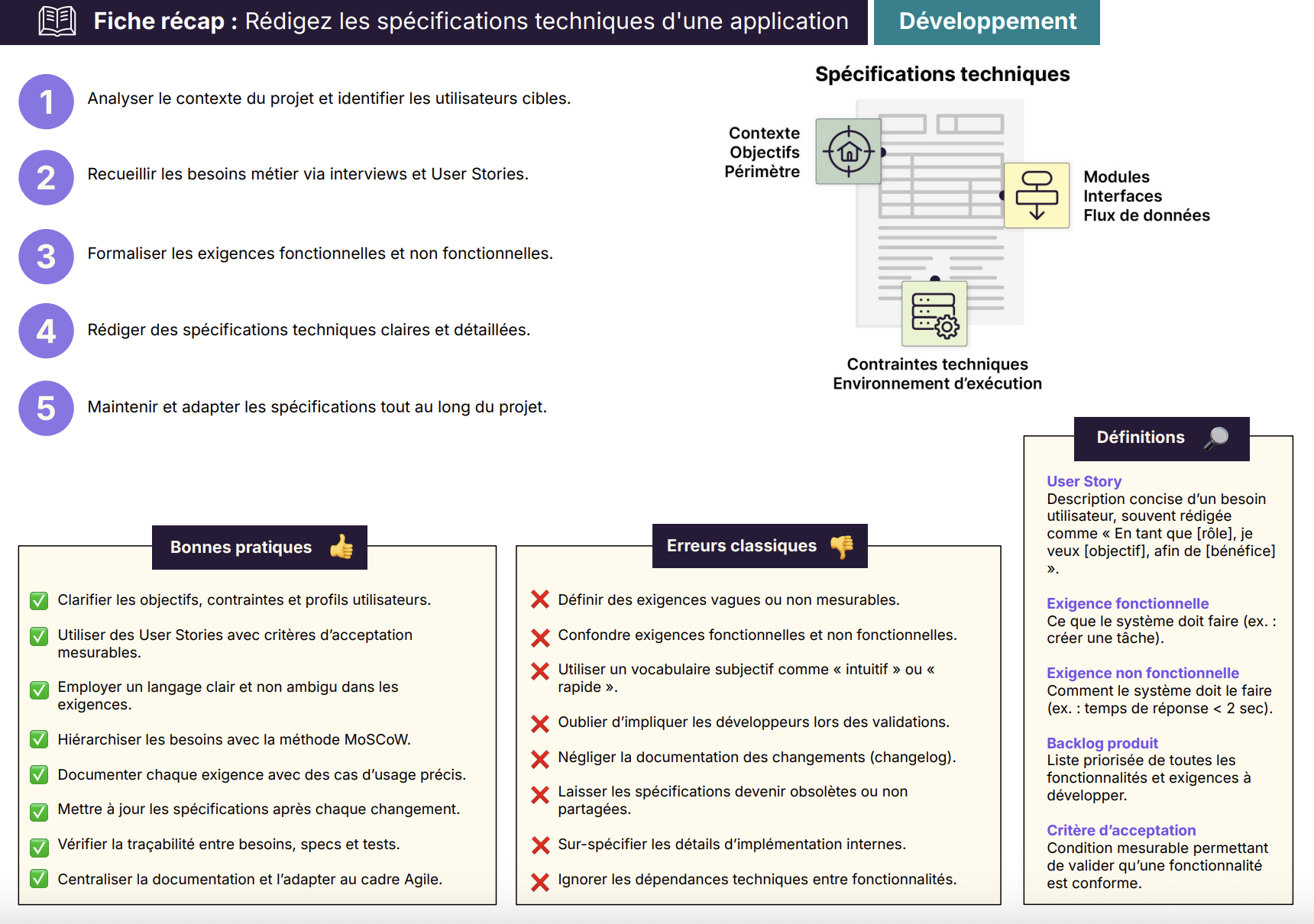Click the thumbs up icon in Bonnes pratiques
The width and height of the screenshot is (1314, 924).
click(341, 547)
